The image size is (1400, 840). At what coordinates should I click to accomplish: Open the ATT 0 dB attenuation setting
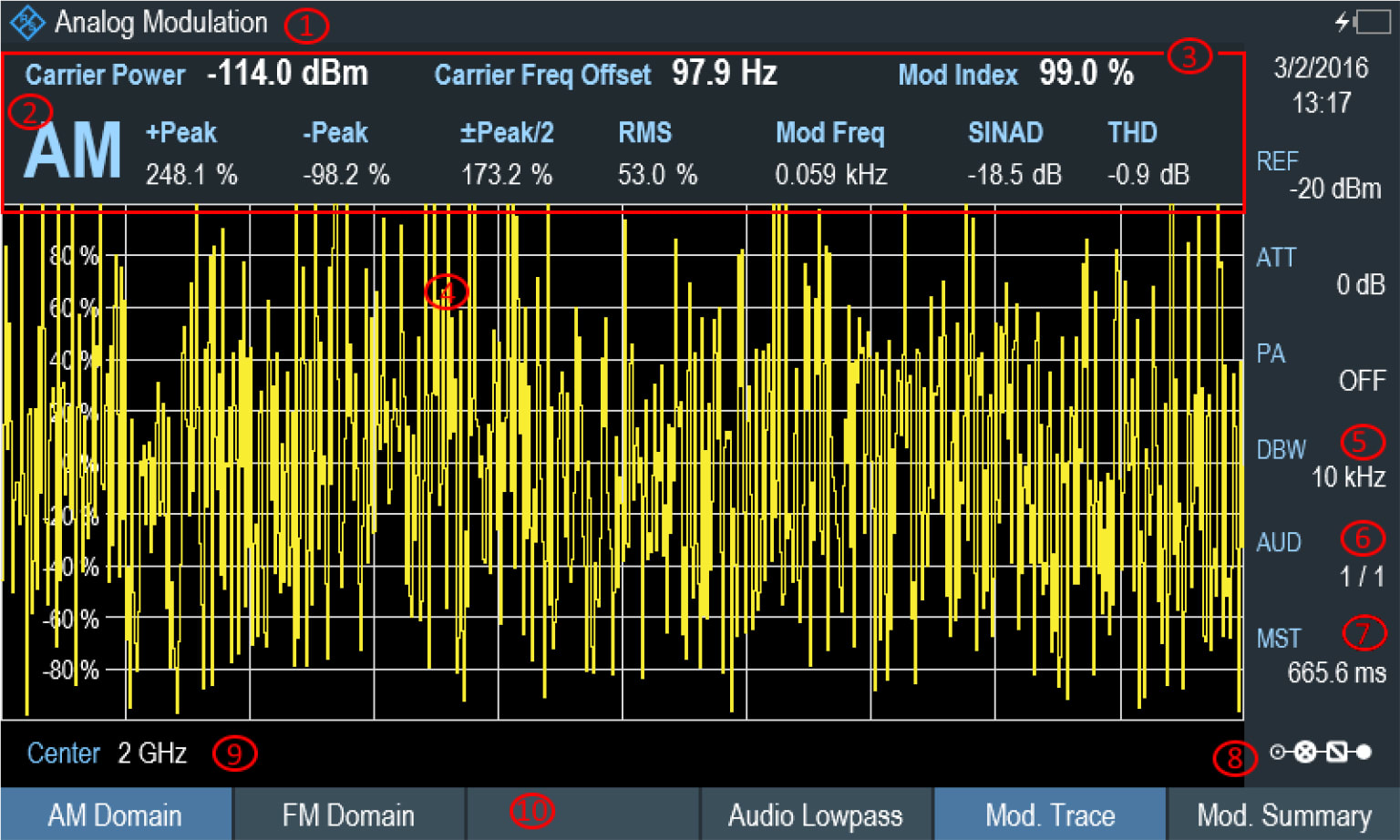(1320, 271)
